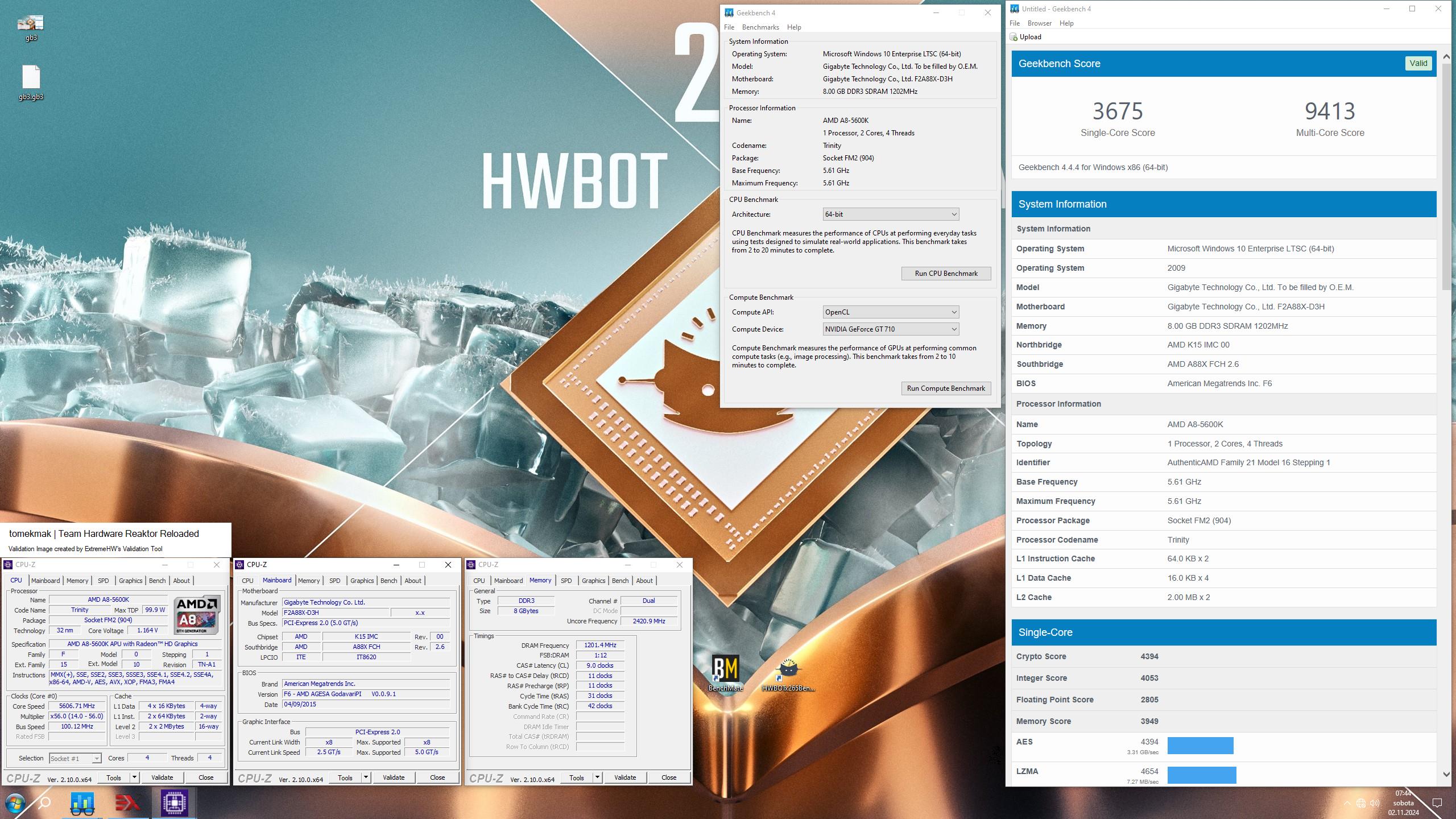
Task: Open the HWBOTx265Bench desktop shortcut
Action: click(788, 674)
